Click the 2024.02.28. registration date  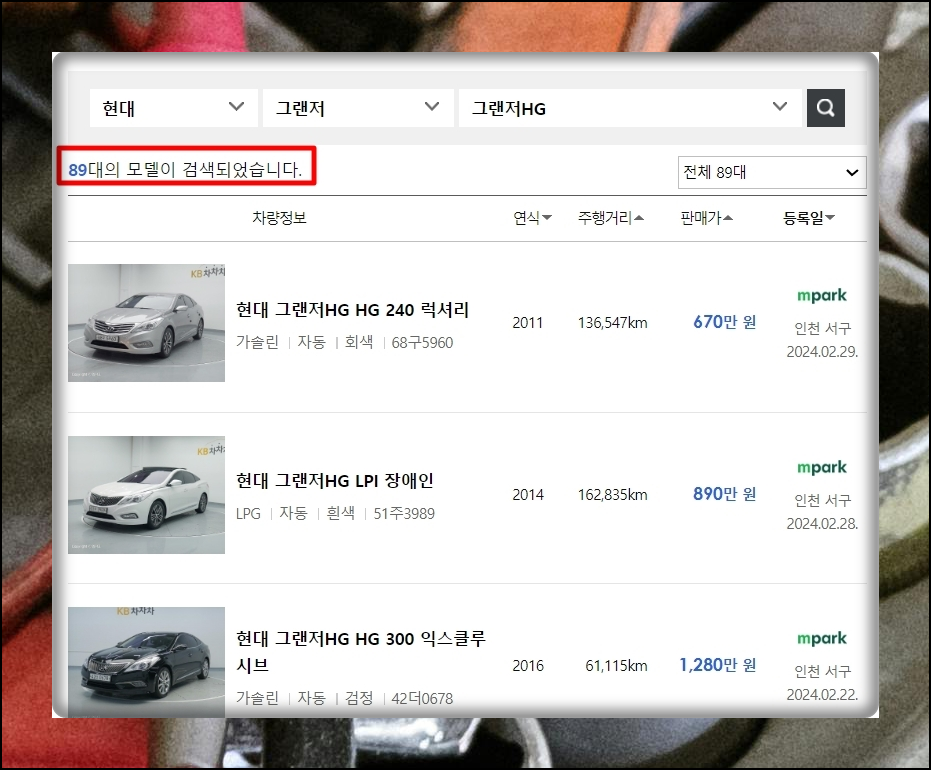click(822, 524)
